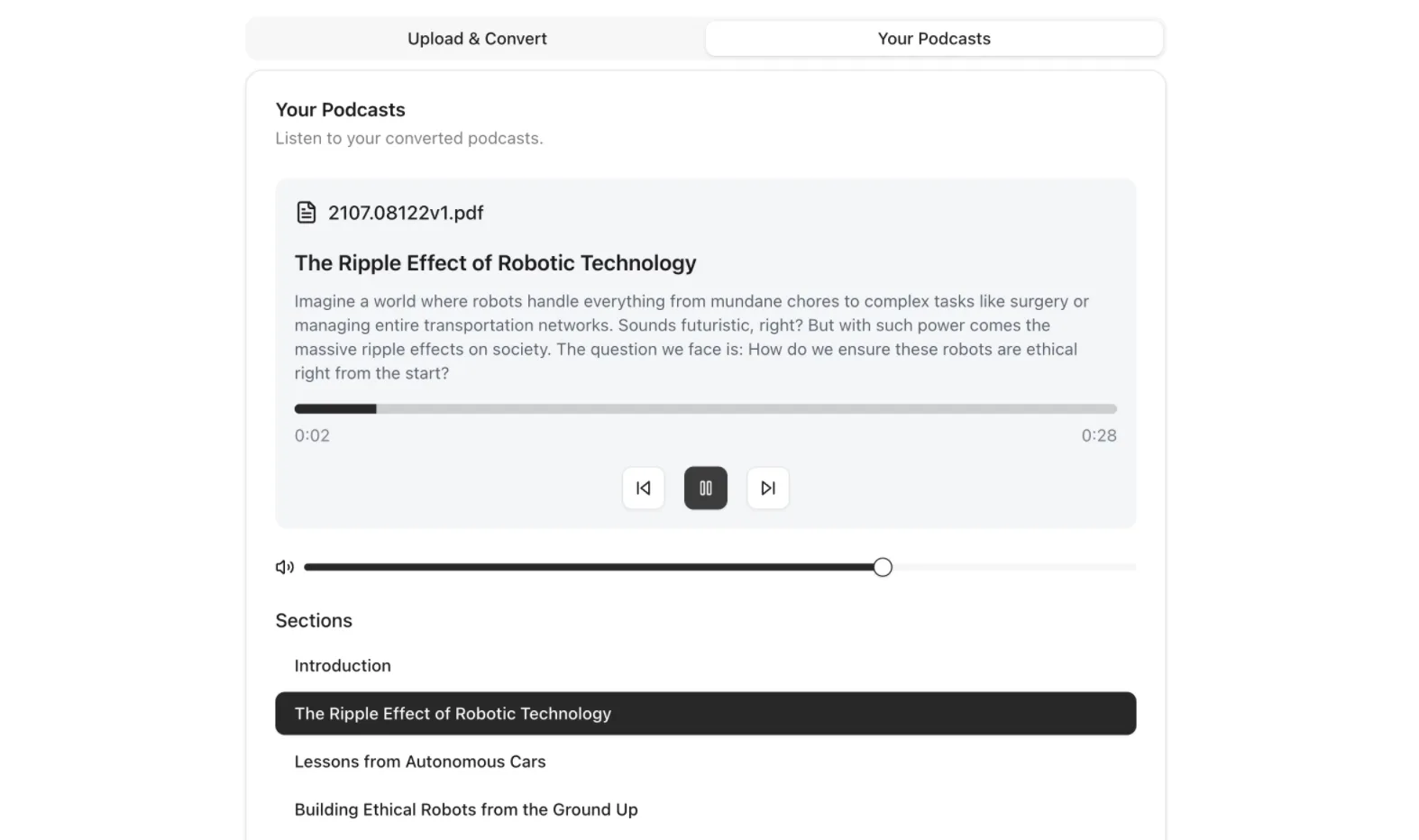Screen dimensions: 1419x840
Task: Select the highlighted Ripple Effect section
Action: (x=705, y=714)
